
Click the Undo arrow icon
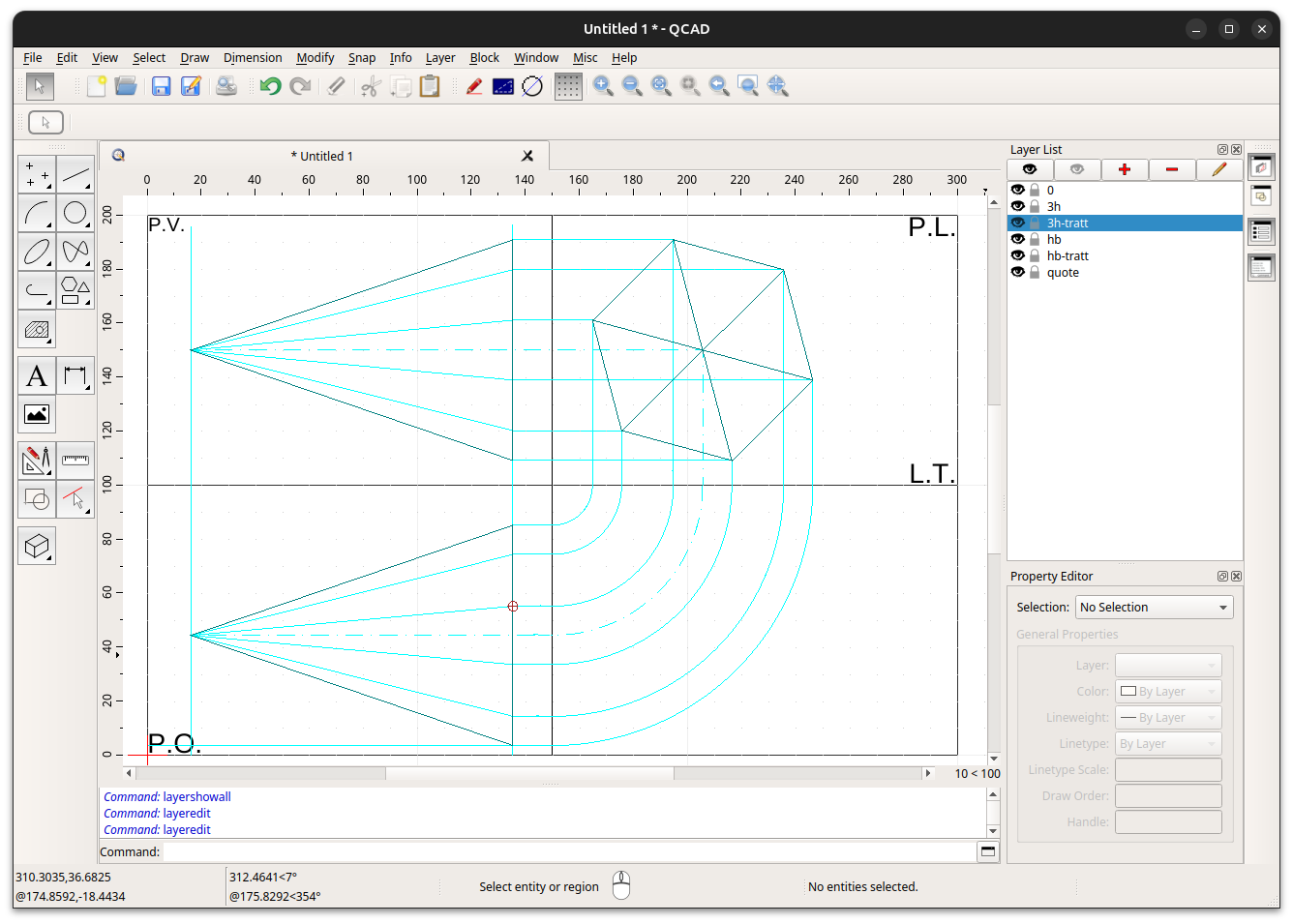[x=270, y=87]
